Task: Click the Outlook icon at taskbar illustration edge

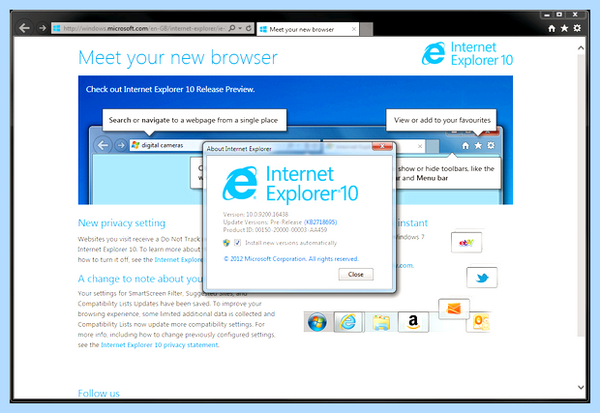Action: (481, 322)
